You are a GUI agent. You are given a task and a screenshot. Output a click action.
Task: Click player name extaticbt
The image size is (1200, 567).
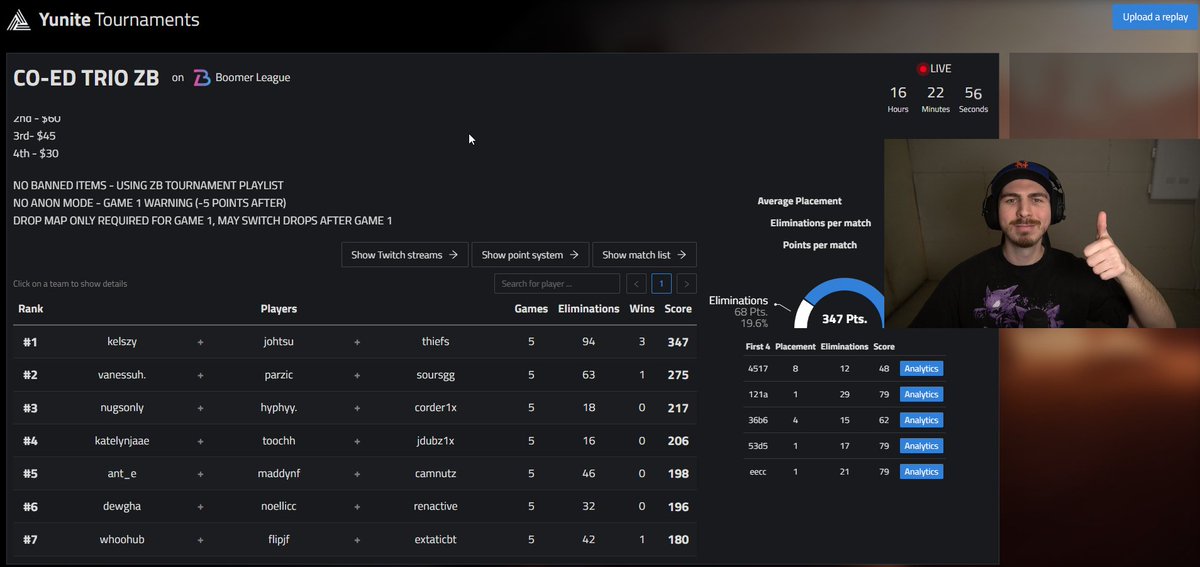point(435,540)
